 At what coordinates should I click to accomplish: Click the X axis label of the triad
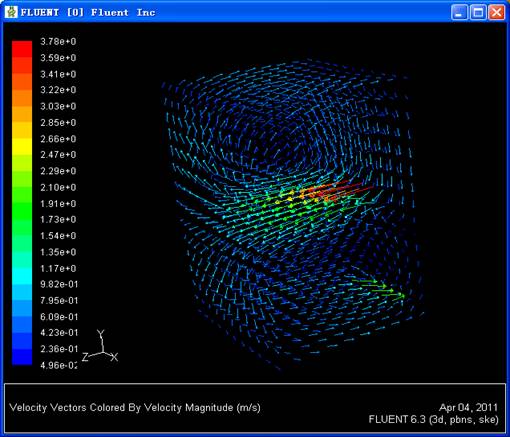[x=114, y=357]
